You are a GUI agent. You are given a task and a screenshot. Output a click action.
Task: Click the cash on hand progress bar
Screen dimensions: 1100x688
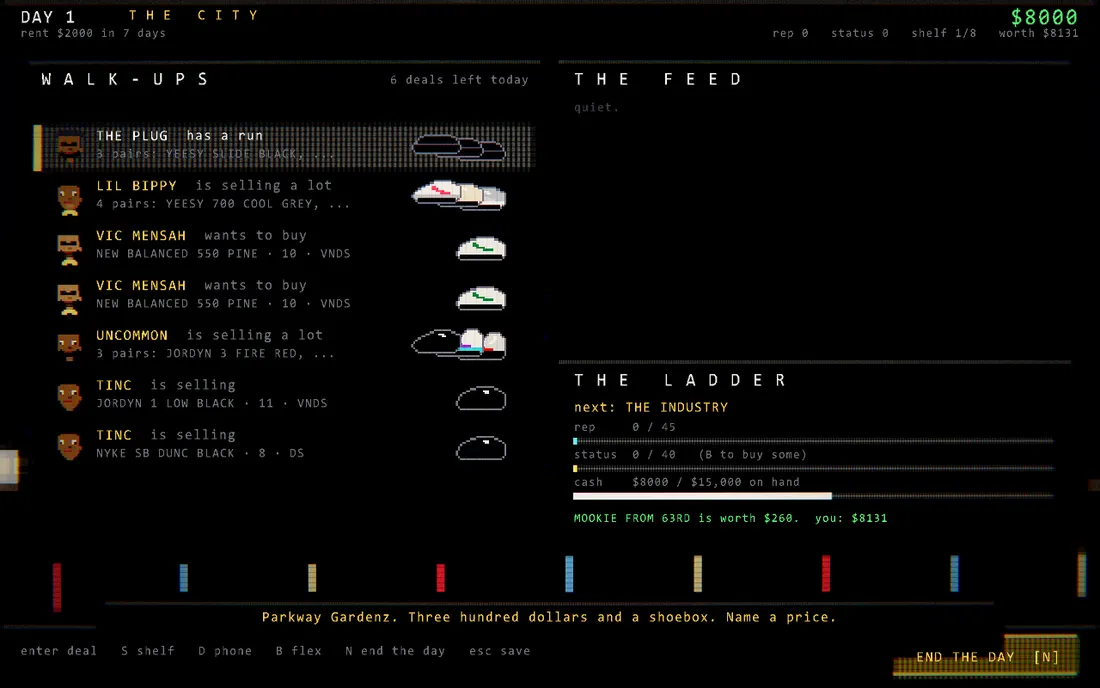click(813, 496)
